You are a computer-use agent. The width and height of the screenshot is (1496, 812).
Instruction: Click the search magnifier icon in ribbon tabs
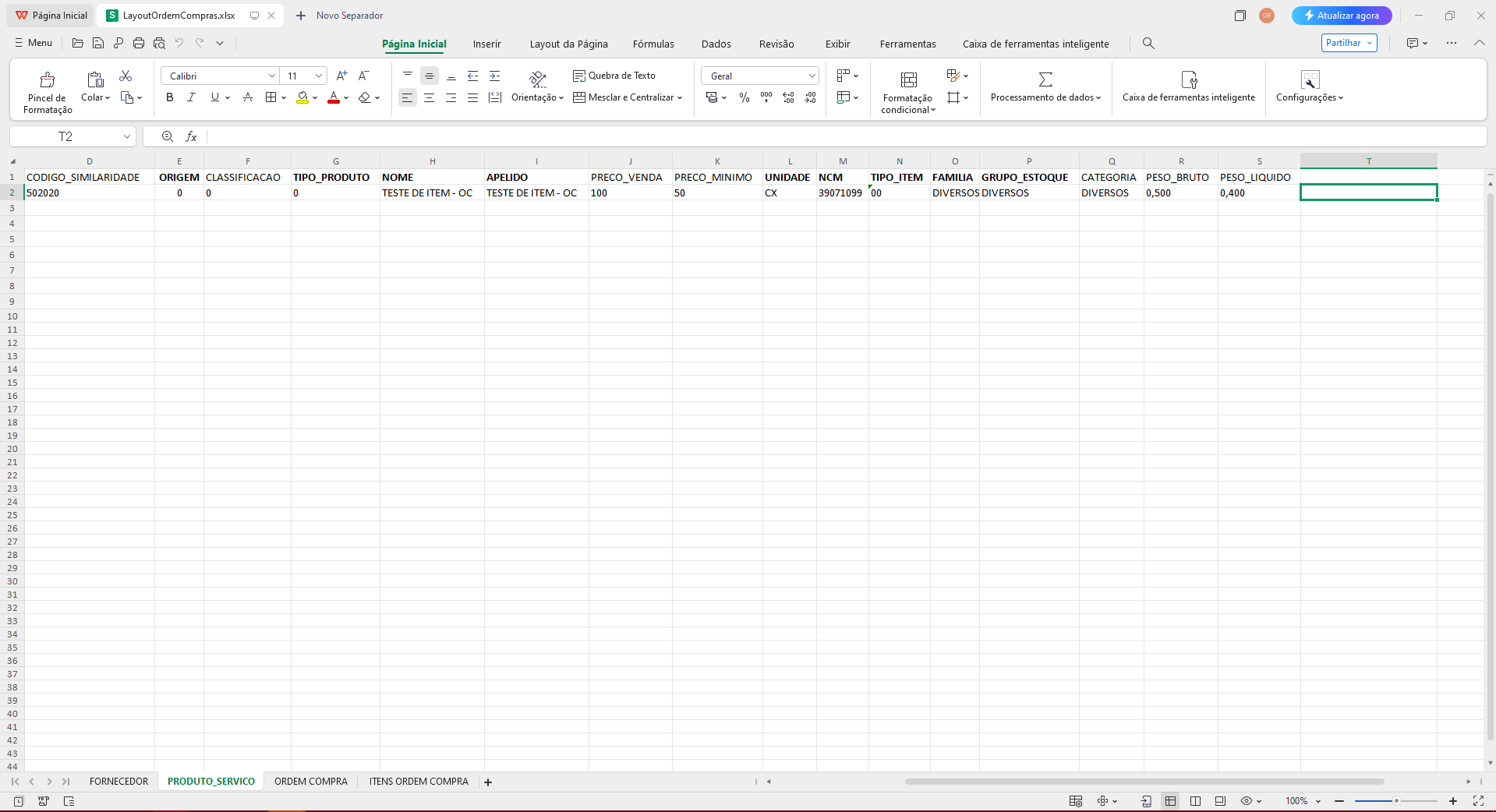pos(1148,44)
